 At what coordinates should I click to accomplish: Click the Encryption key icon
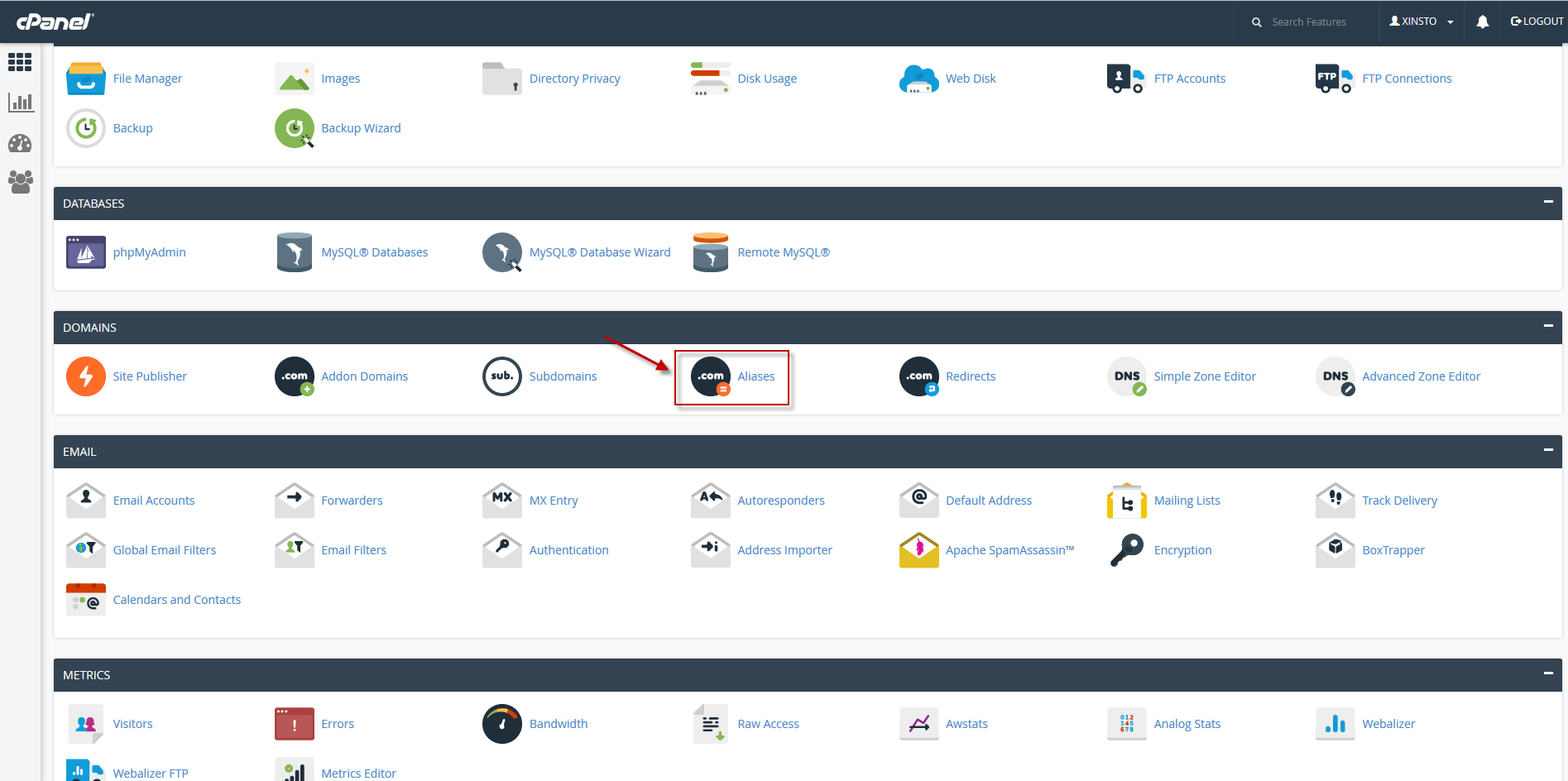(1126, 550)
